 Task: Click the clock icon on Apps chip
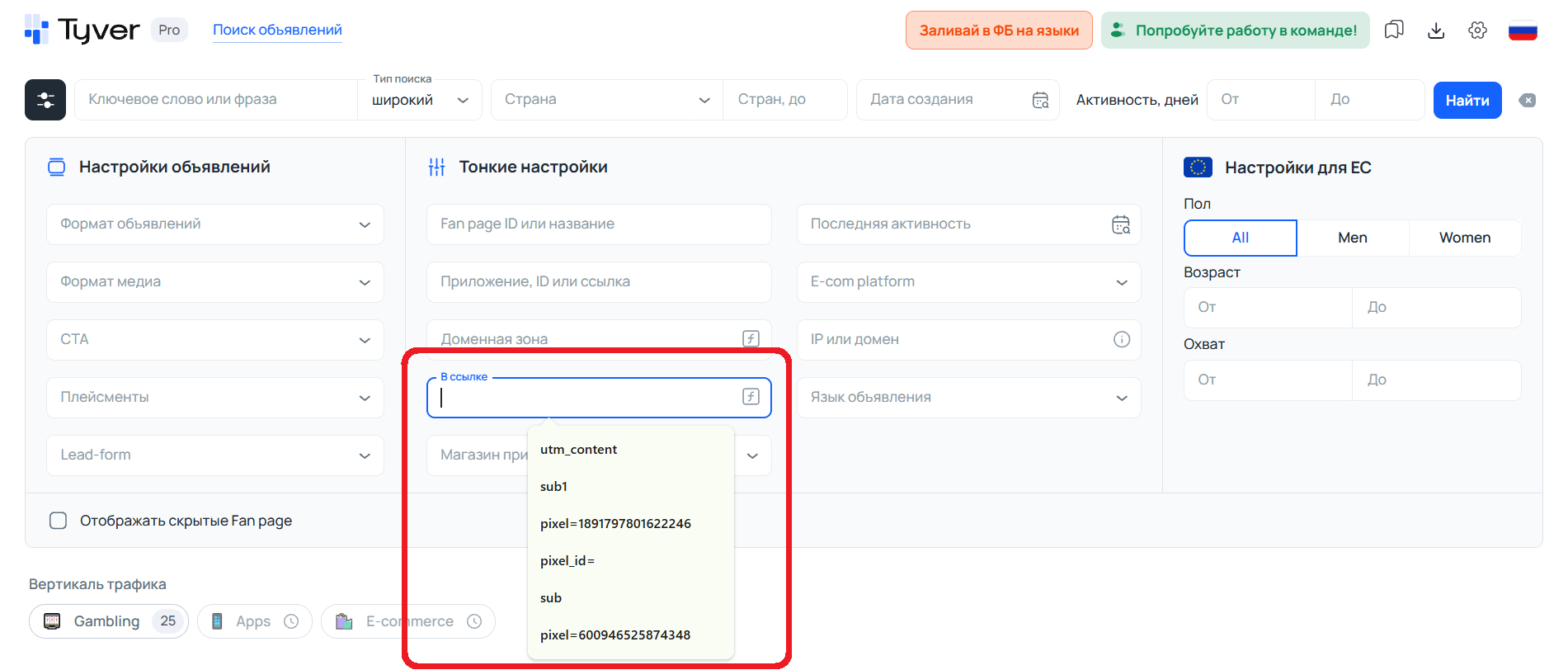coord(291,621)
